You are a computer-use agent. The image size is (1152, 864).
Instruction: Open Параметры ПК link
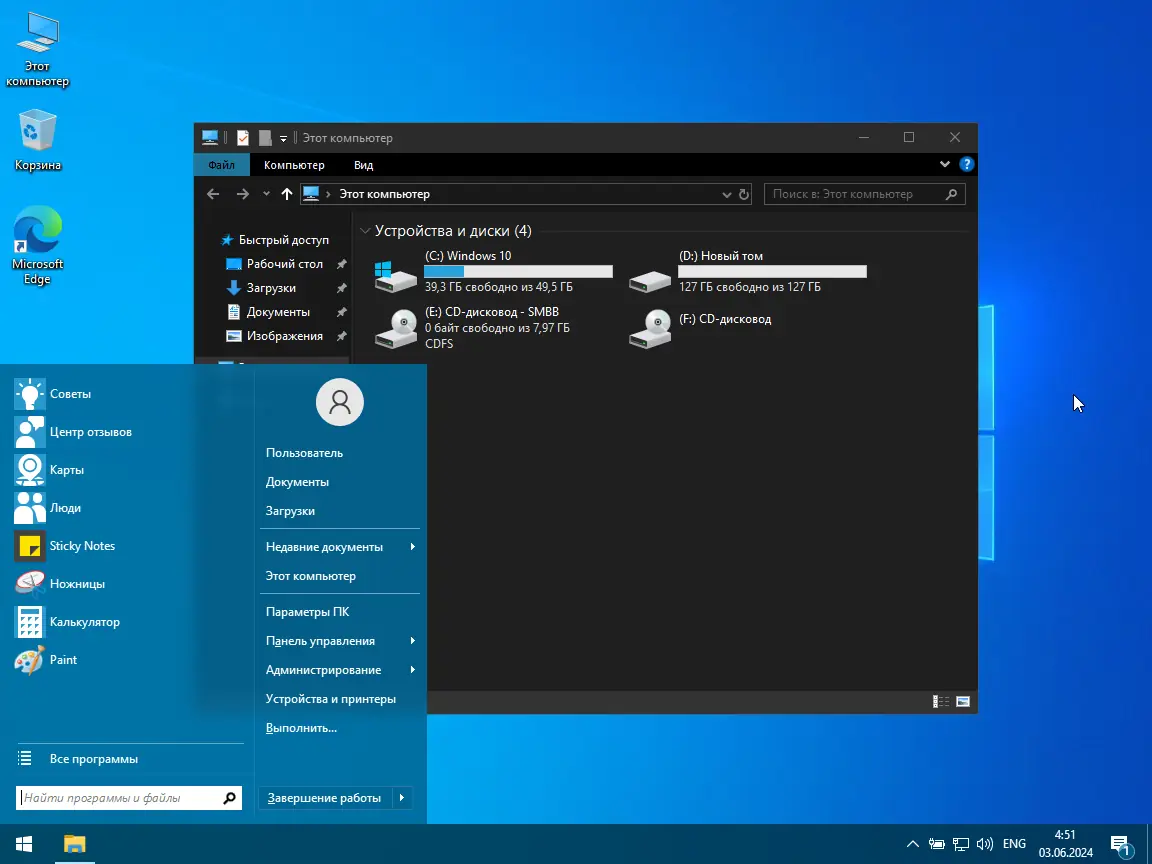(307, 612)
